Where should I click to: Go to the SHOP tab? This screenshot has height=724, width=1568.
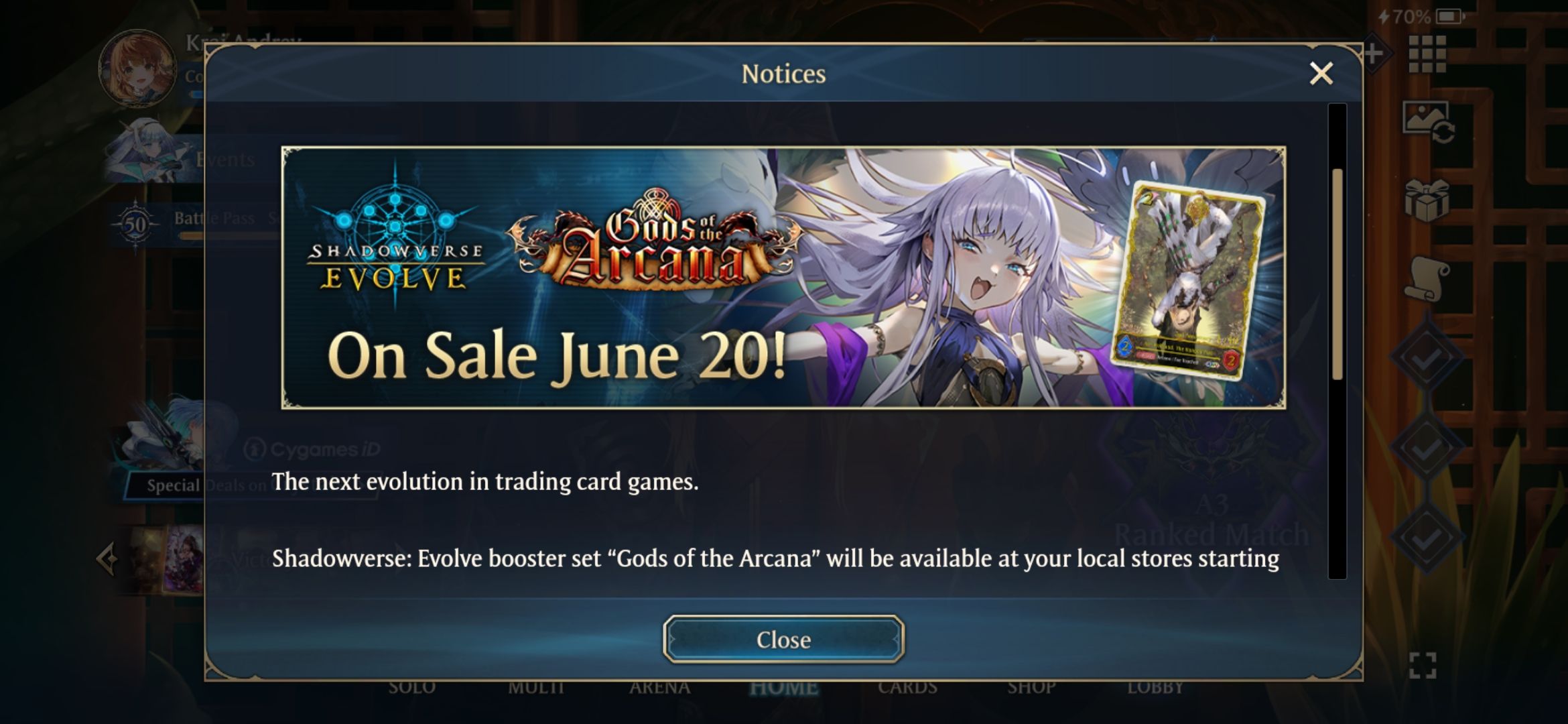click(x=1031, y=688)
